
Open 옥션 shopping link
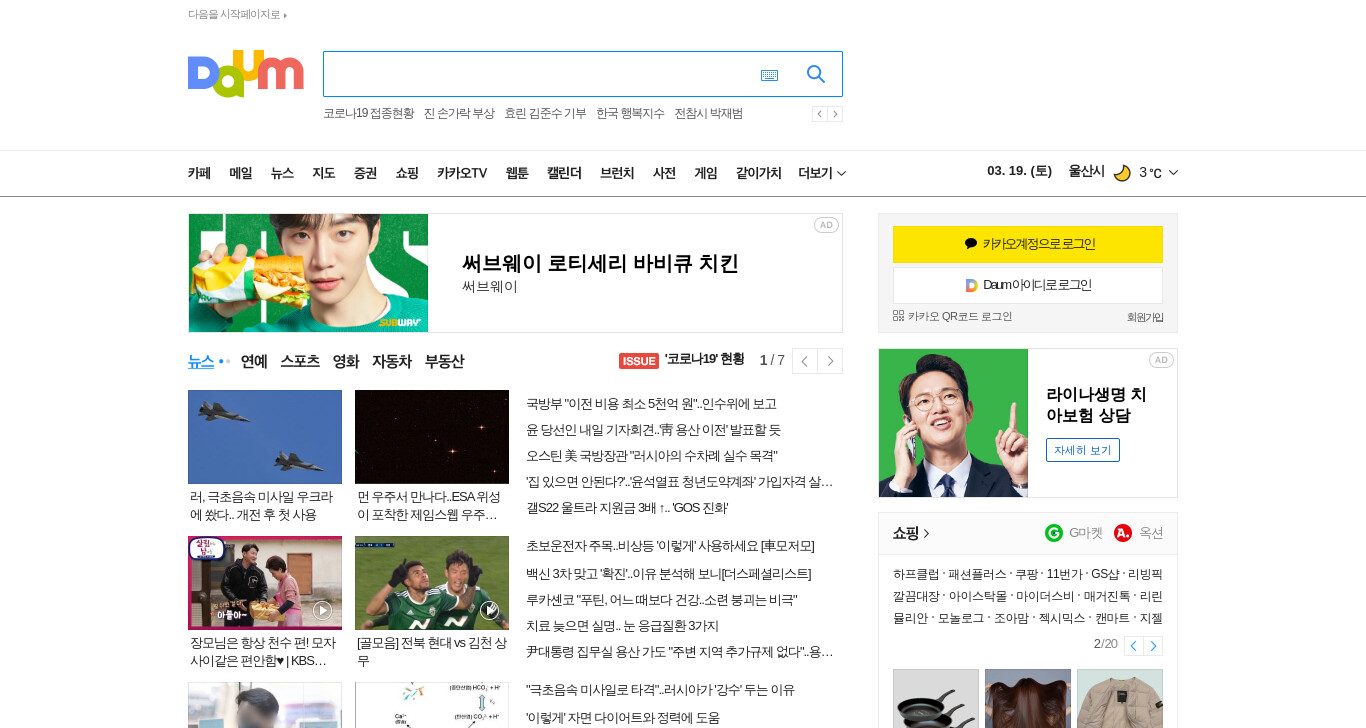[1139, 533]
